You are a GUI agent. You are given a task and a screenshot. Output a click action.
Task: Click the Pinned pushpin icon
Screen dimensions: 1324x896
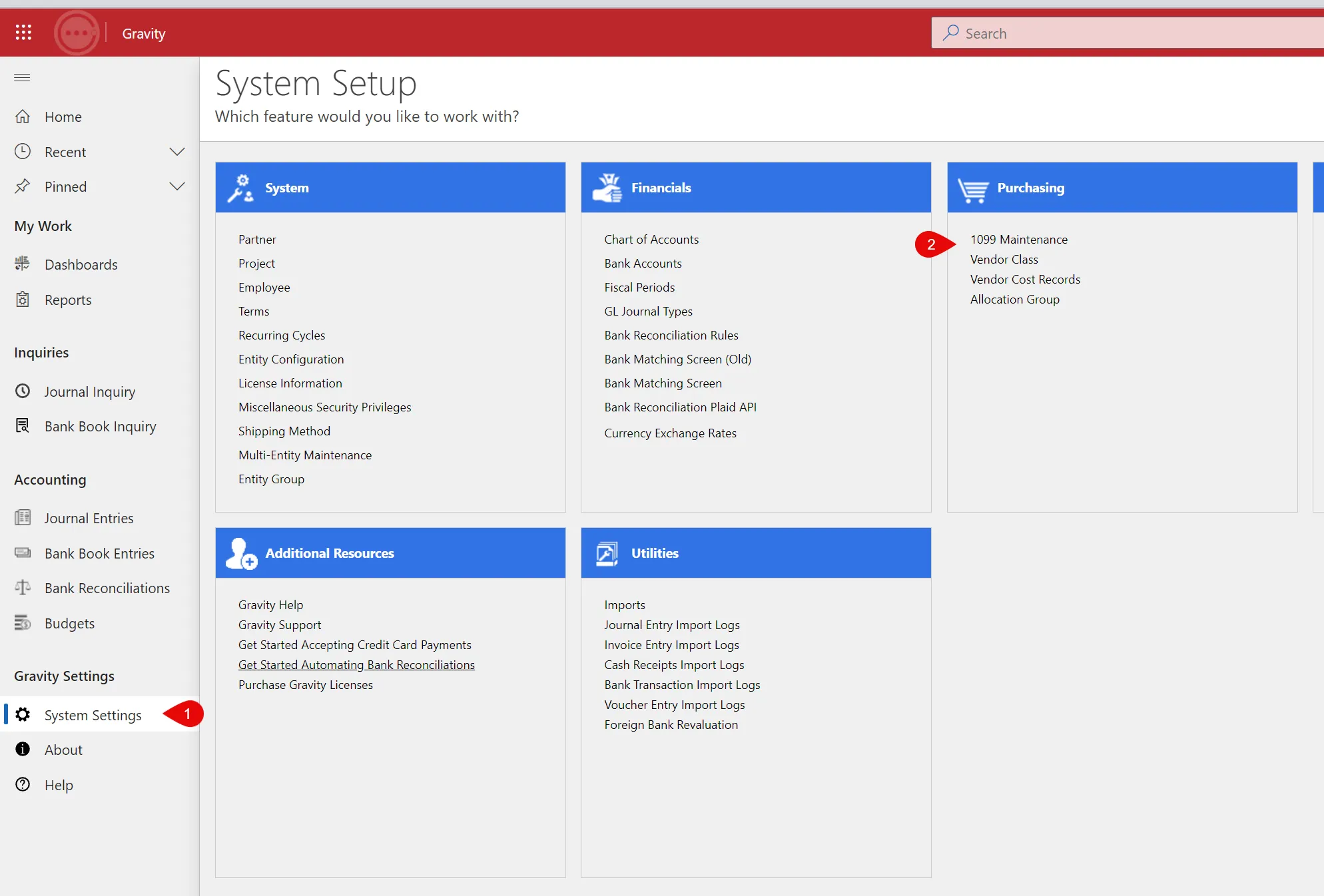(23, 186)
